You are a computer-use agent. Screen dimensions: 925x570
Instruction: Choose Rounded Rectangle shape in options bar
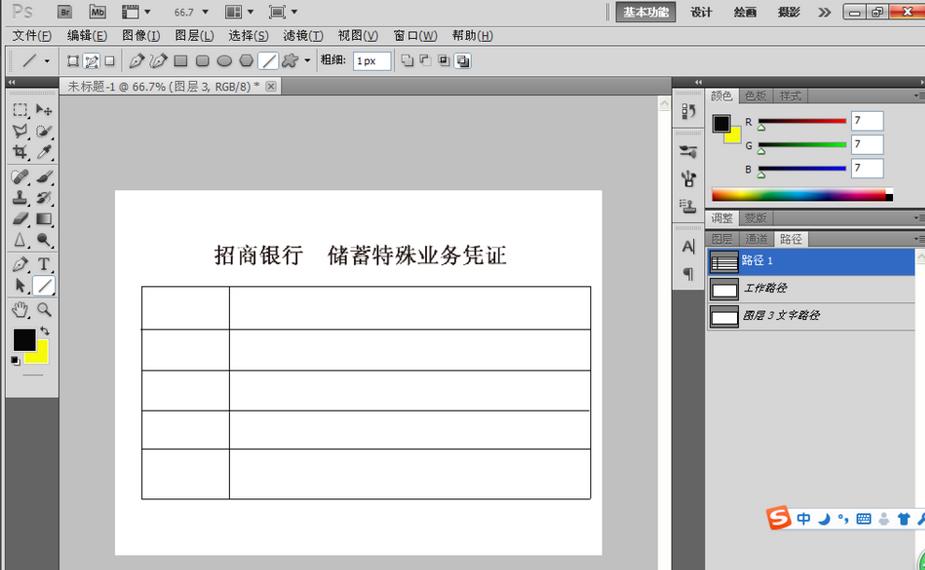coord(202,61)
